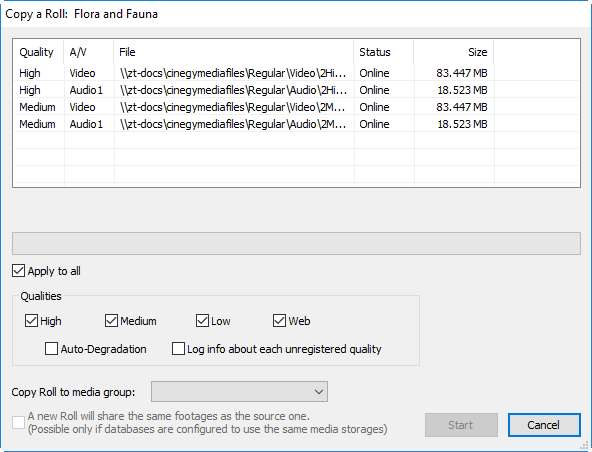Select the Medium Video file path row

[233, 107]
